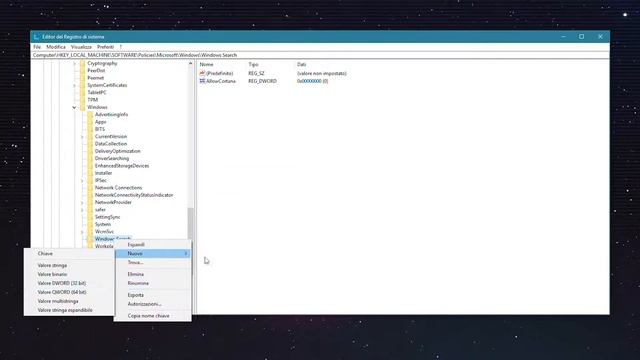The width and height of the screenshot is (640, 360).
Task: Click the folder icon of the Cryptography key
Action: (83, 63)
